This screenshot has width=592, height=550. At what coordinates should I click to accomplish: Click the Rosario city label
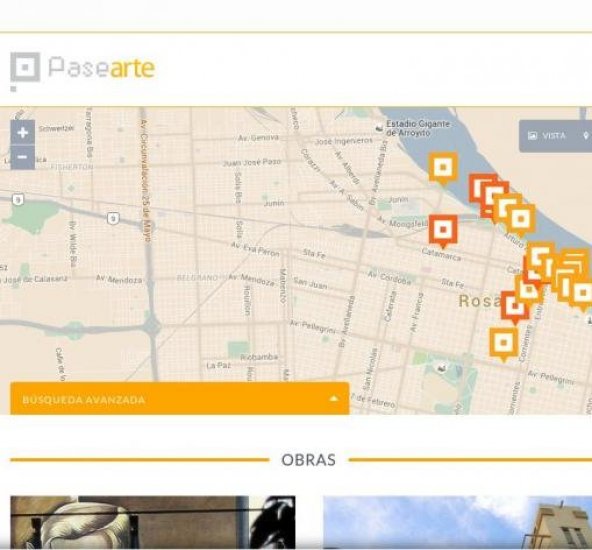pos(479,301)
